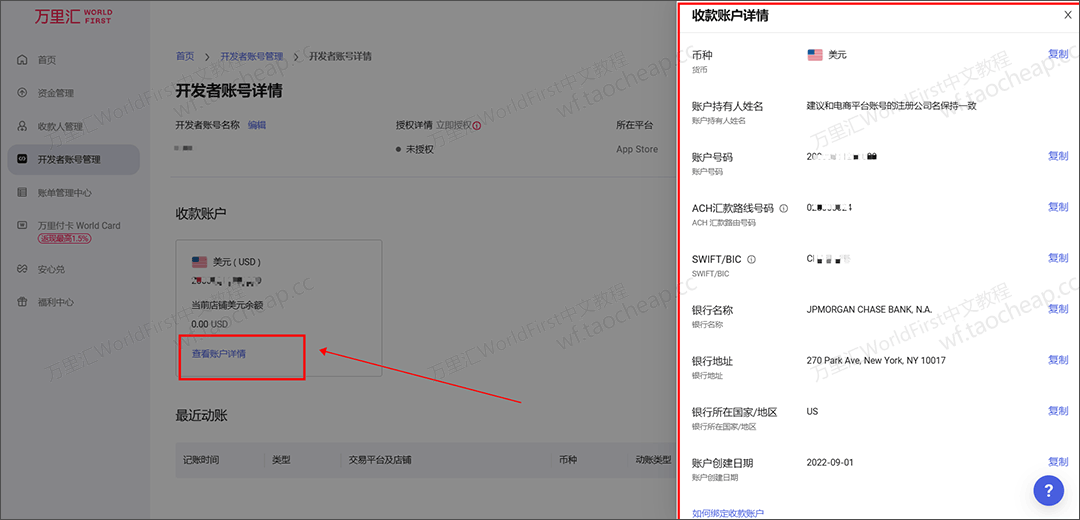The image size is (1080, 520).
Task: Copy the 银行名称 value
Action: [1058, 309]
